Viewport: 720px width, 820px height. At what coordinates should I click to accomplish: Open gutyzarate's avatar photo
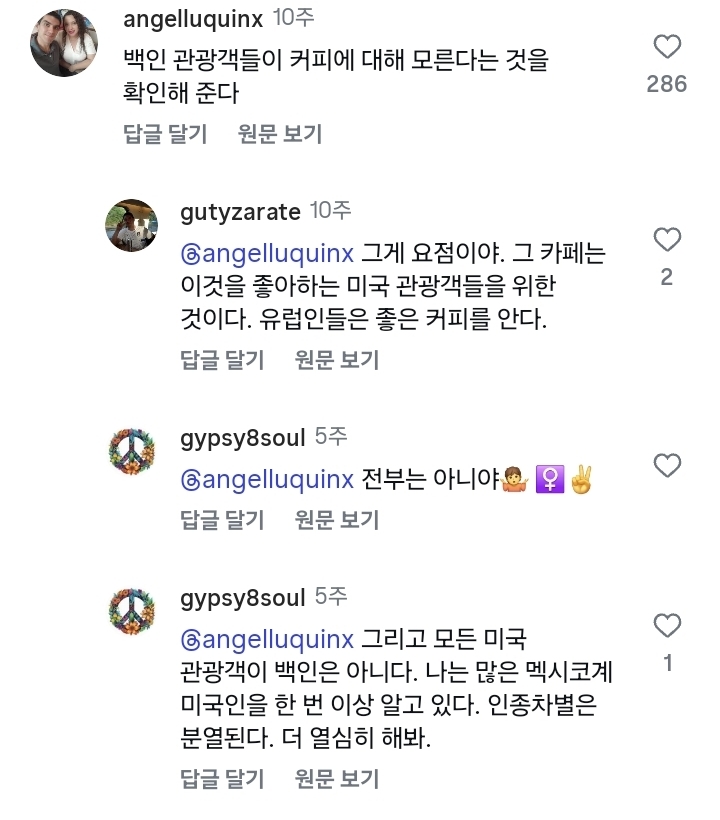point(131,225)
